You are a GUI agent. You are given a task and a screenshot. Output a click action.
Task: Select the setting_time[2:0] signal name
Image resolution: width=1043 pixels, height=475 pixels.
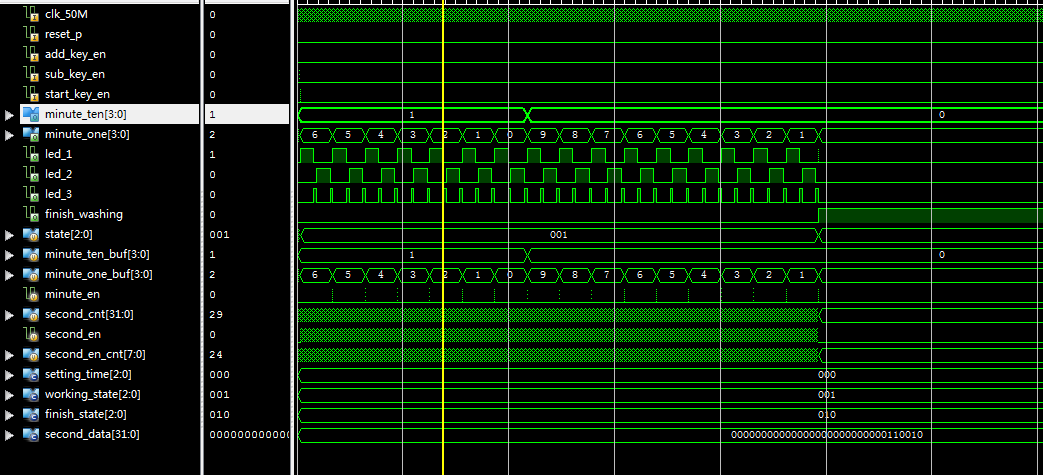(85, 374)
